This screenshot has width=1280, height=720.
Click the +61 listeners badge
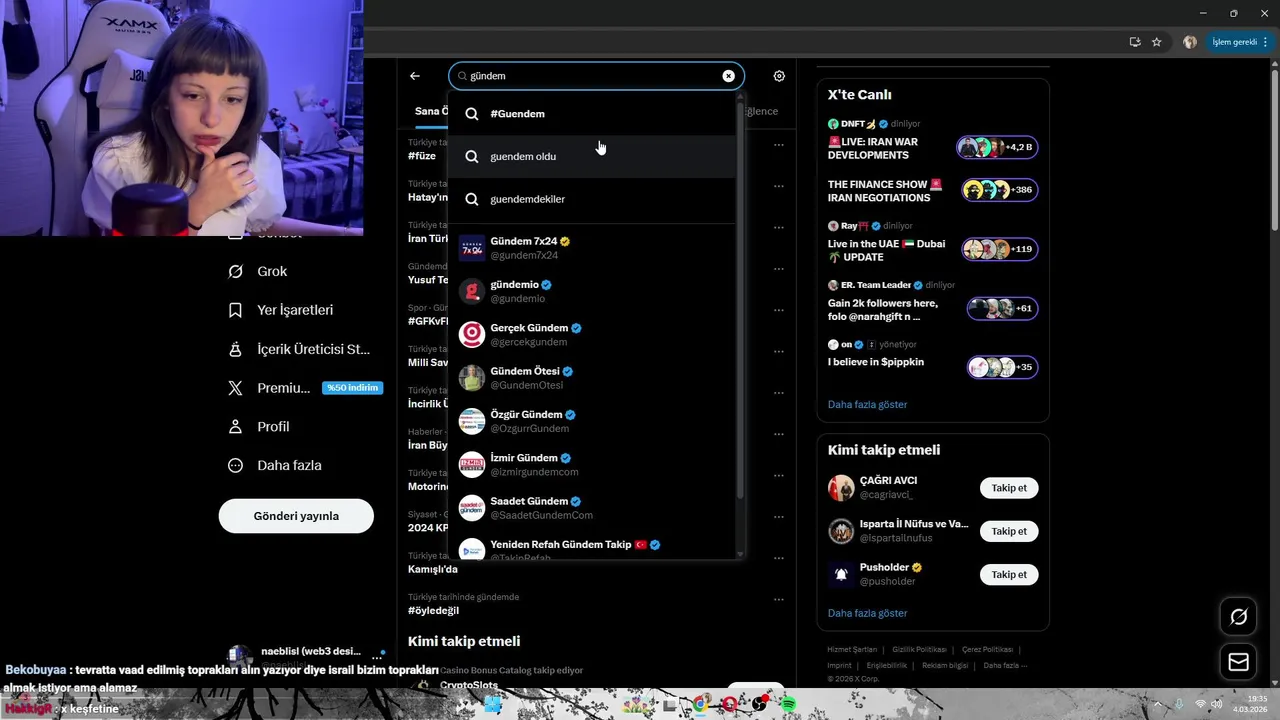coord(1003,308)
